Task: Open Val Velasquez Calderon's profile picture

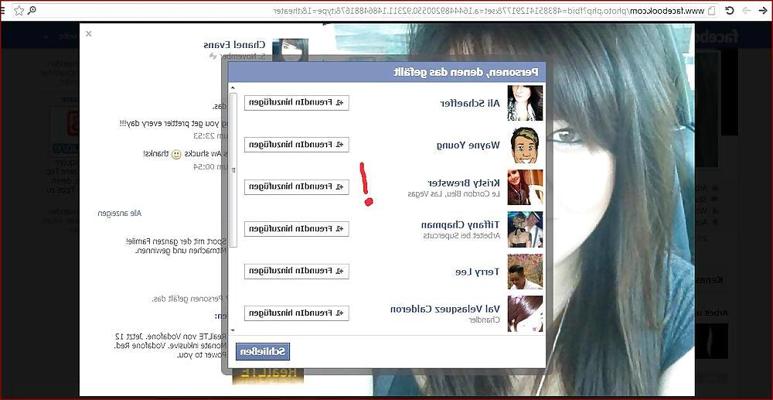Action: click(525, 313)
